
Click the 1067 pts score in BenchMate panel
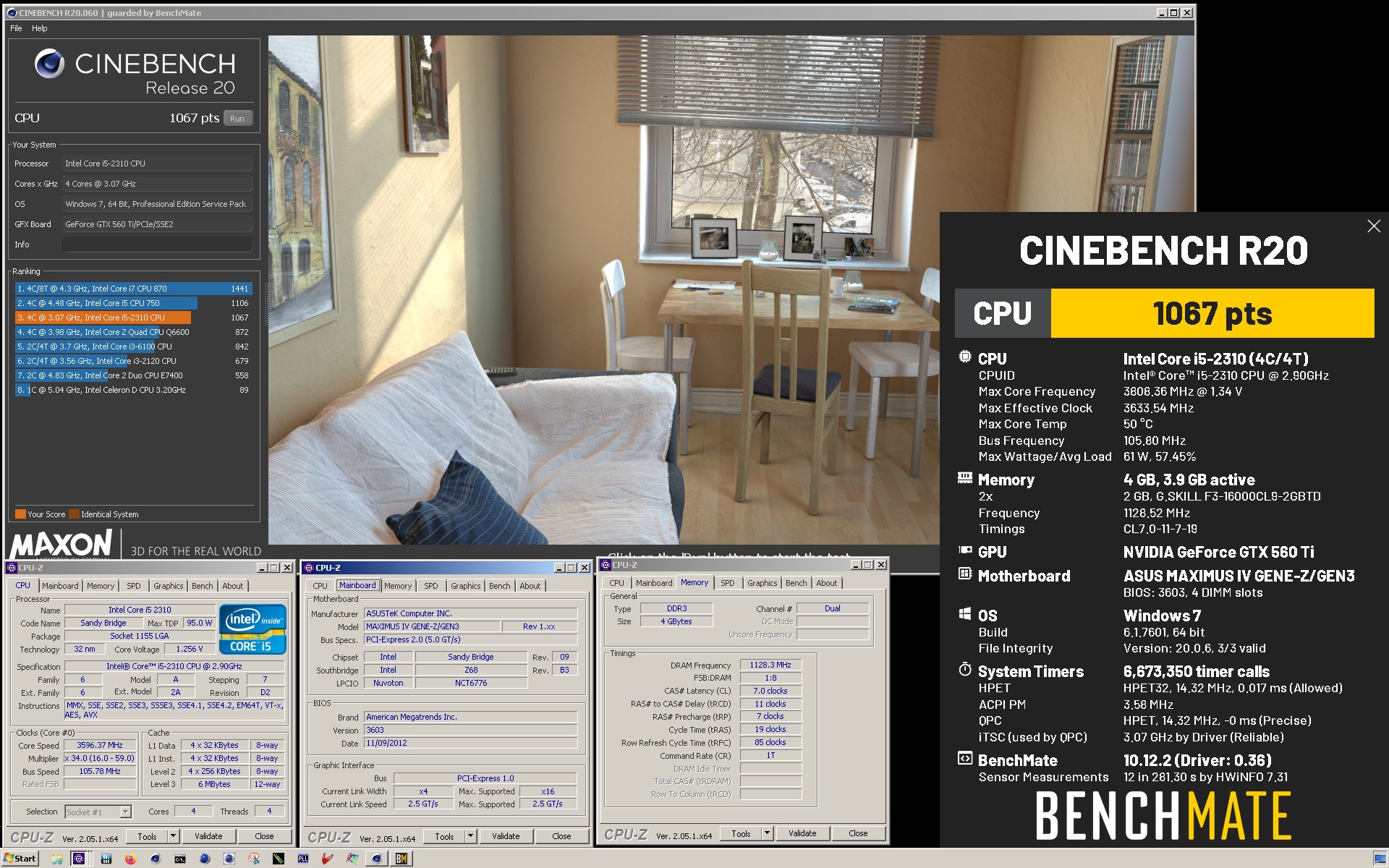[1212, 313]
